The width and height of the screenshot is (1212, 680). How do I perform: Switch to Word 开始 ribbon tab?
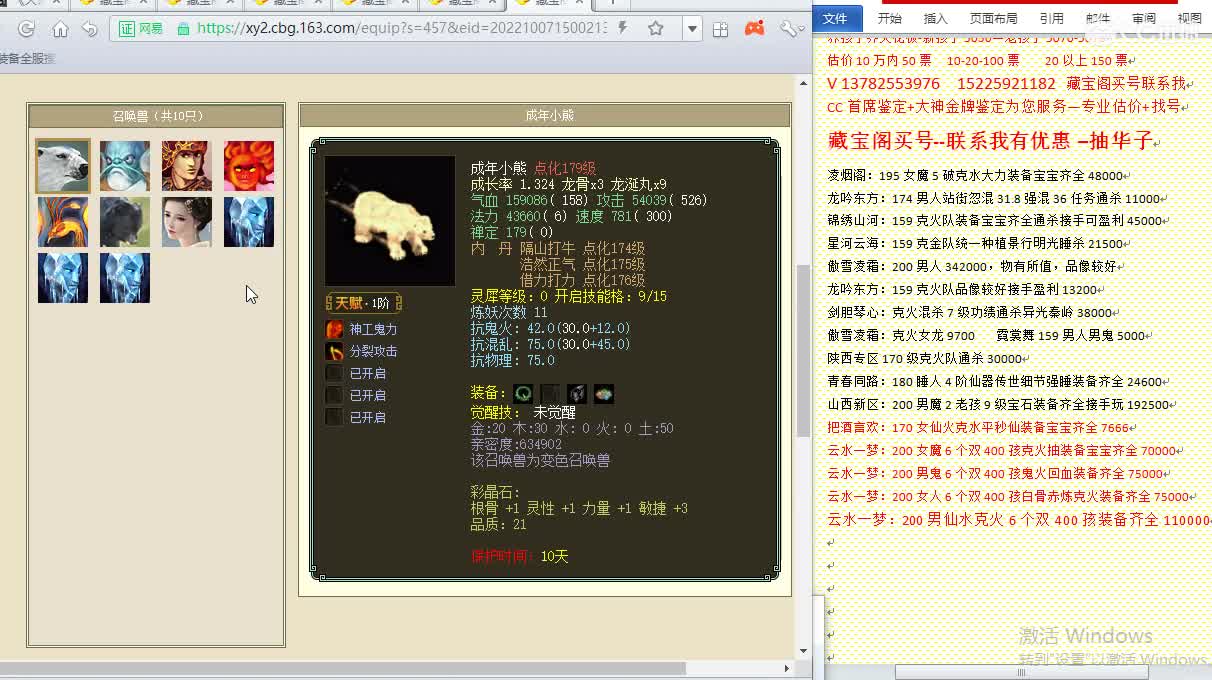point(889,18)
